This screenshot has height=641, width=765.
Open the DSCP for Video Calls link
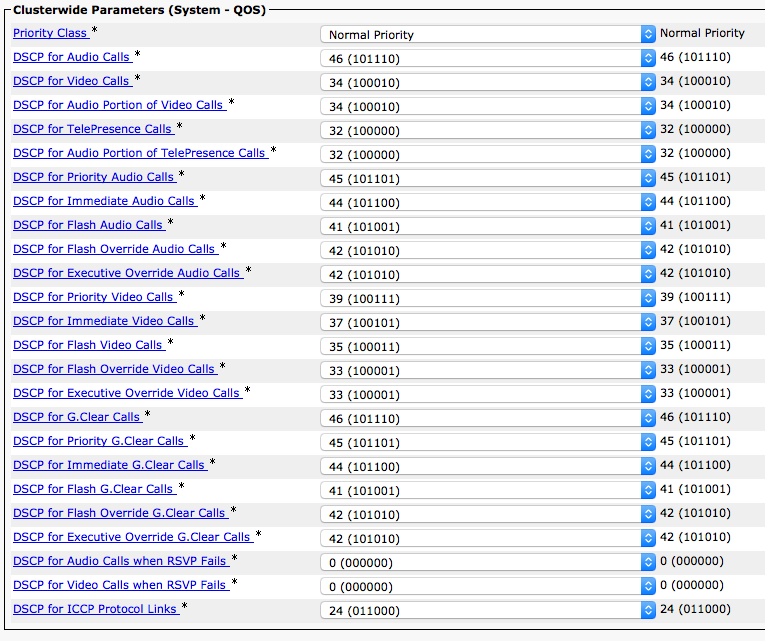(x=73, y=81)
